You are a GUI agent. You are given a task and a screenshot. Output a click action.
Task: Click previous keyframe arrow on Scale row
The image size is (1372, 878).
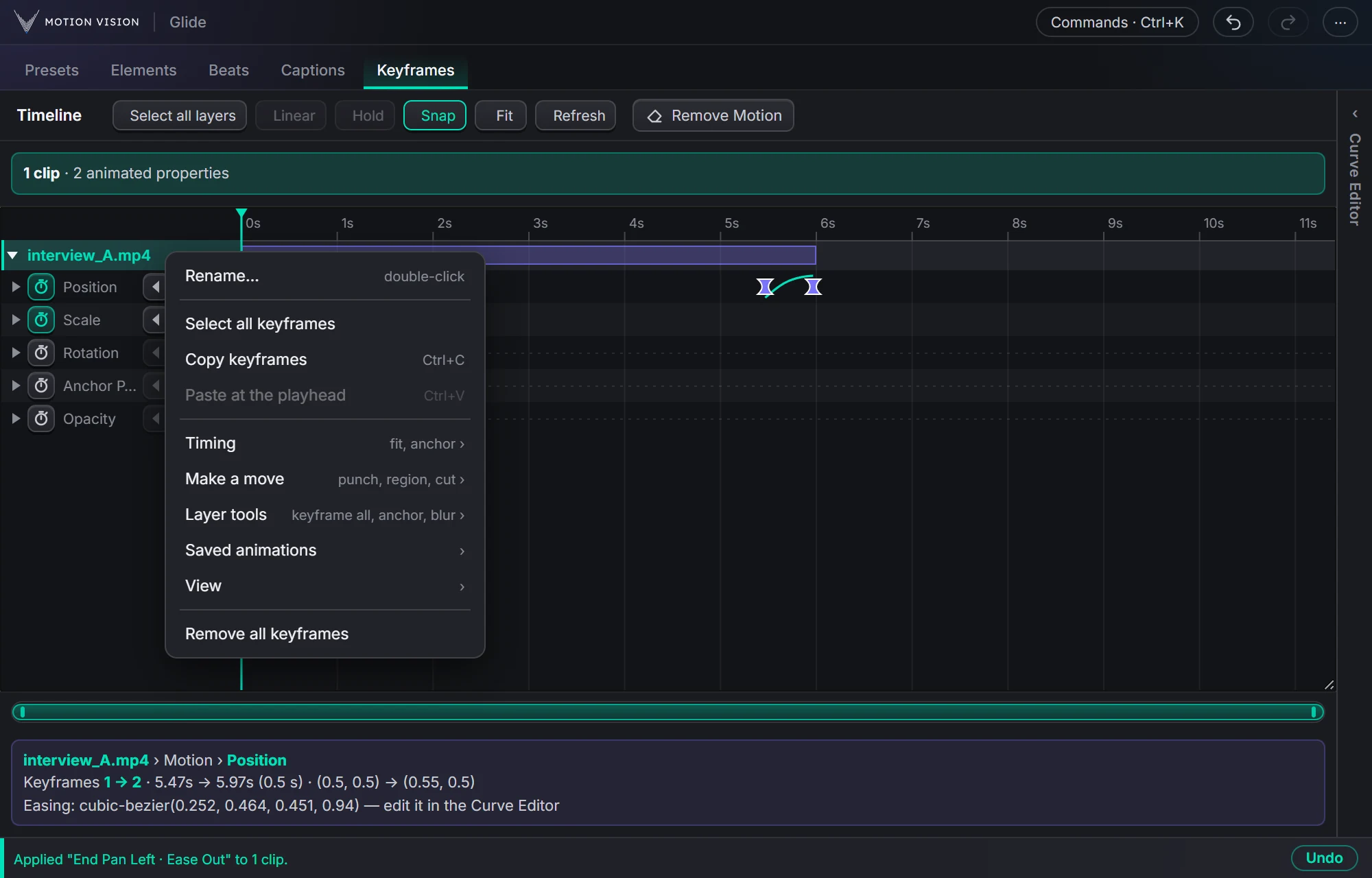(x=155, y=320)
